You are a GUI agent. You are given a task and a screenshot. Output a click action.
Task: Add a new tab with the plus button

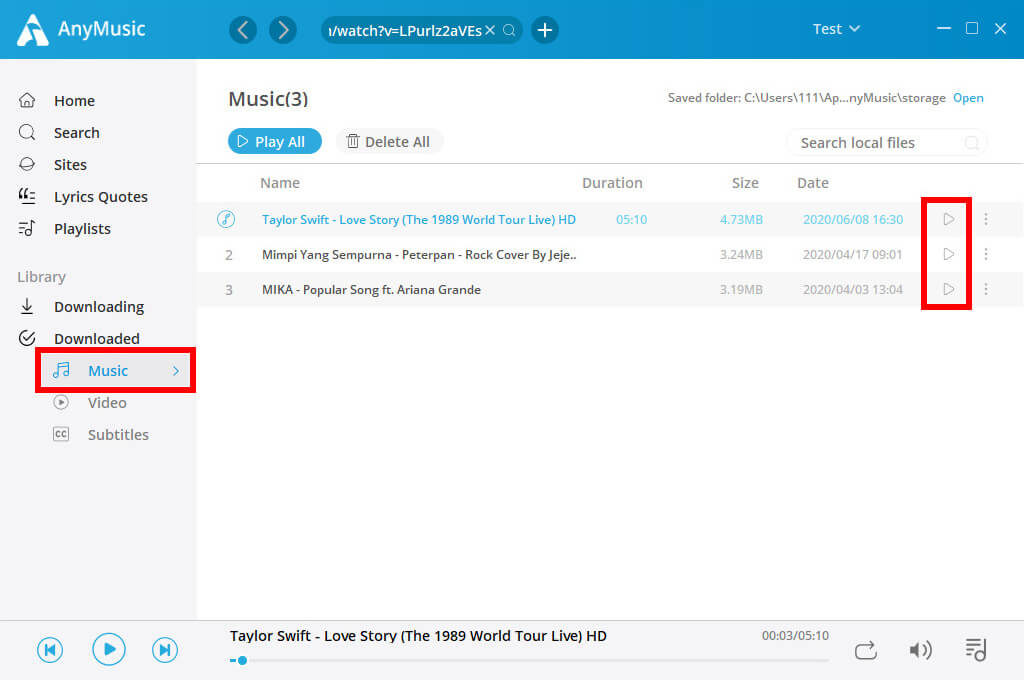point(545,30)
